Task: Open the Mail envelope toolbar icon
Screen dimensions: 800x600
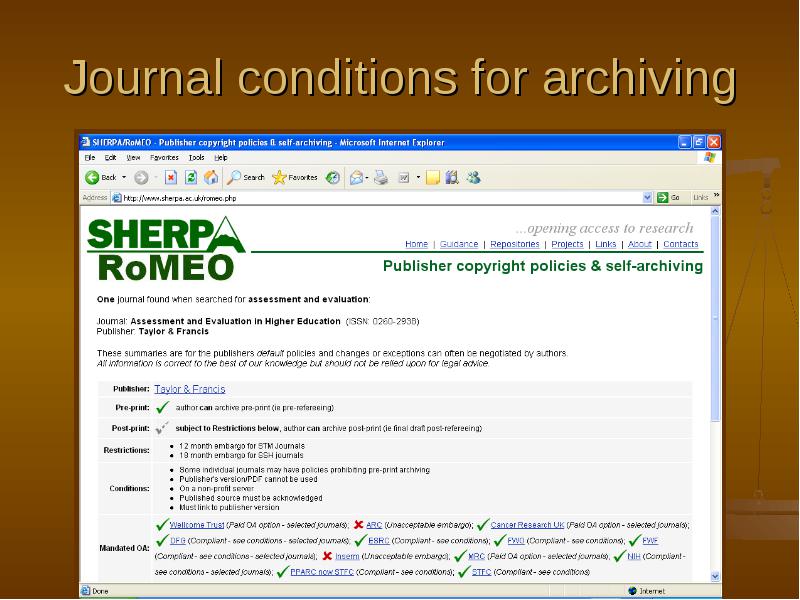Action: pyautogui.click(x=357, y=178)
